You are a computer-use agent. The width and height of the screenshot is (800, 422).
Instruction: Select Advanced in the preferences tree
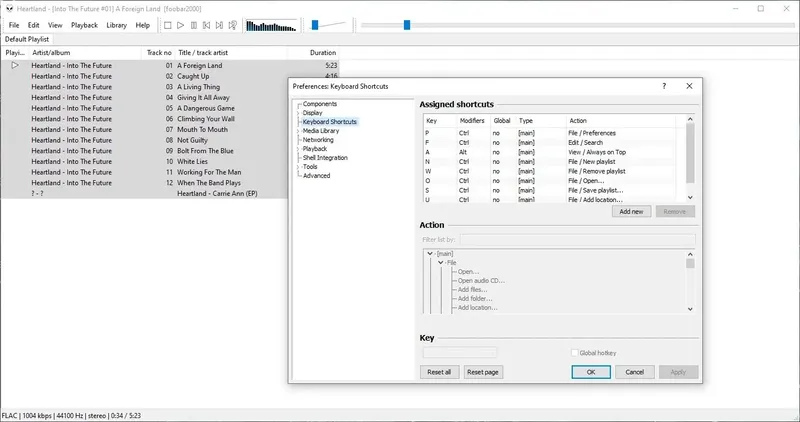316,176
